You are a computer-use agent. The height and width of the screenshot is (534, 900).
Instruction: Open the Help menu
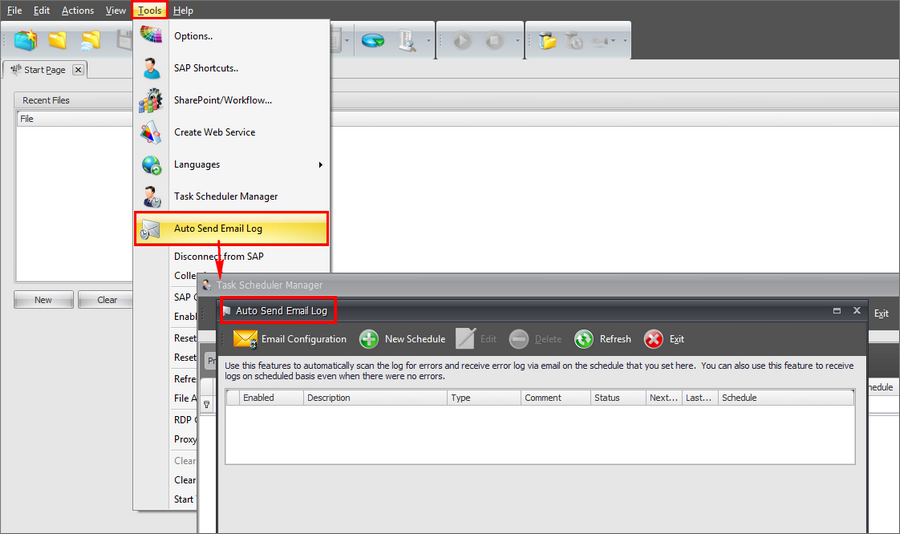(183, 10)
